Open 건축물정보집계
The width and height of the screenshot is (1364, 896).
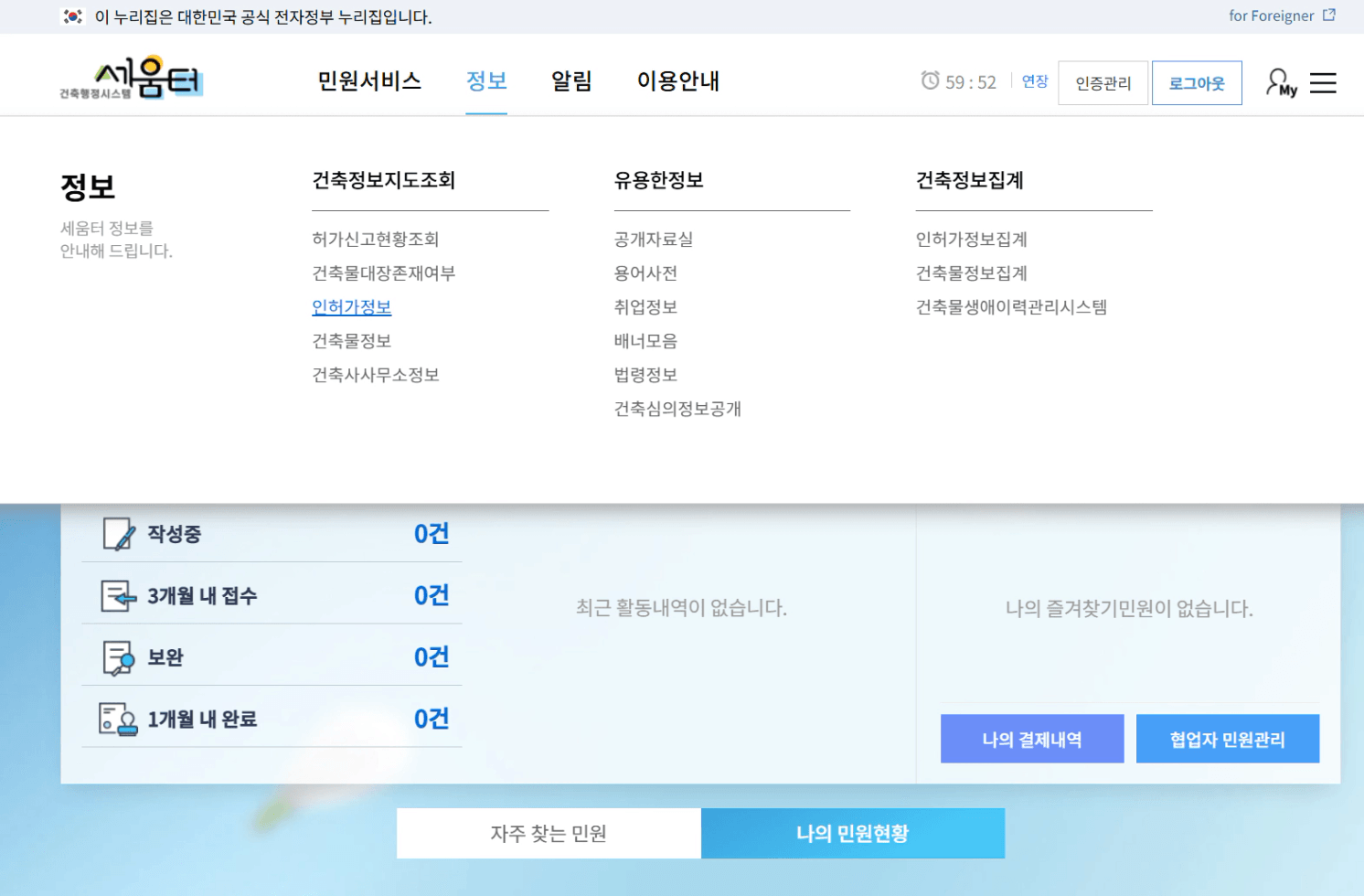(972, 273)
